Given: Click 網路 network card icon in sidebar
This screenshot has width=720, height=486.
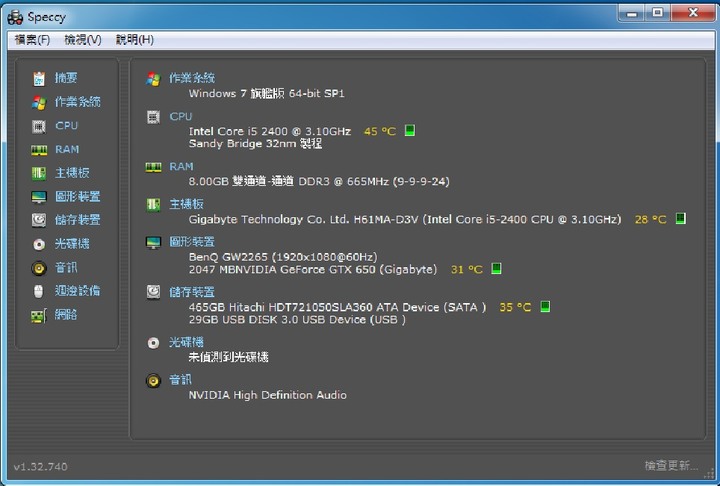Looking at the screenshot, I should pyautogui.click(x=39, y=316).
